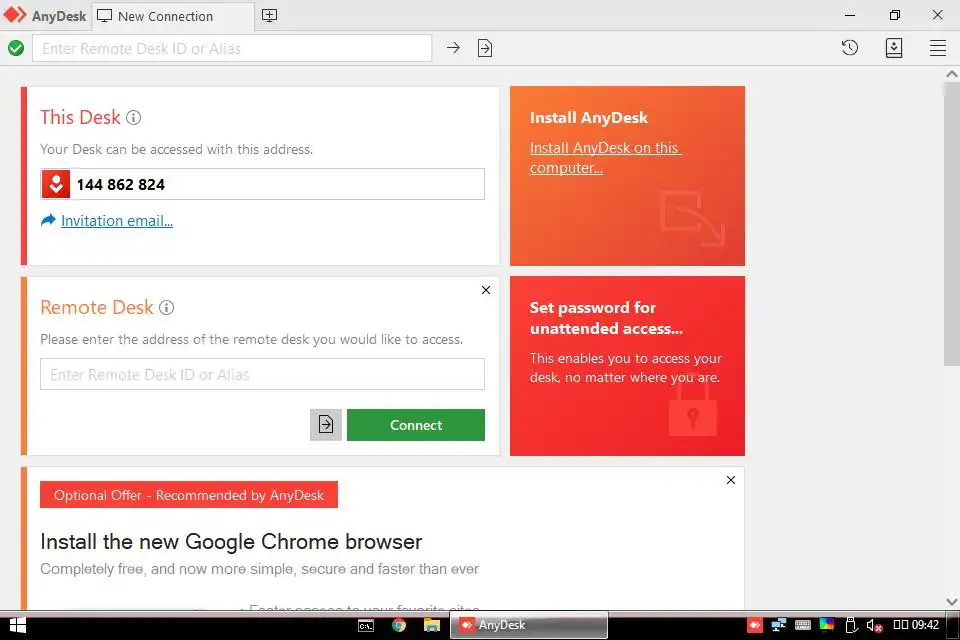
Task: Click the Remote Desk heading
Action: (97, 307)
